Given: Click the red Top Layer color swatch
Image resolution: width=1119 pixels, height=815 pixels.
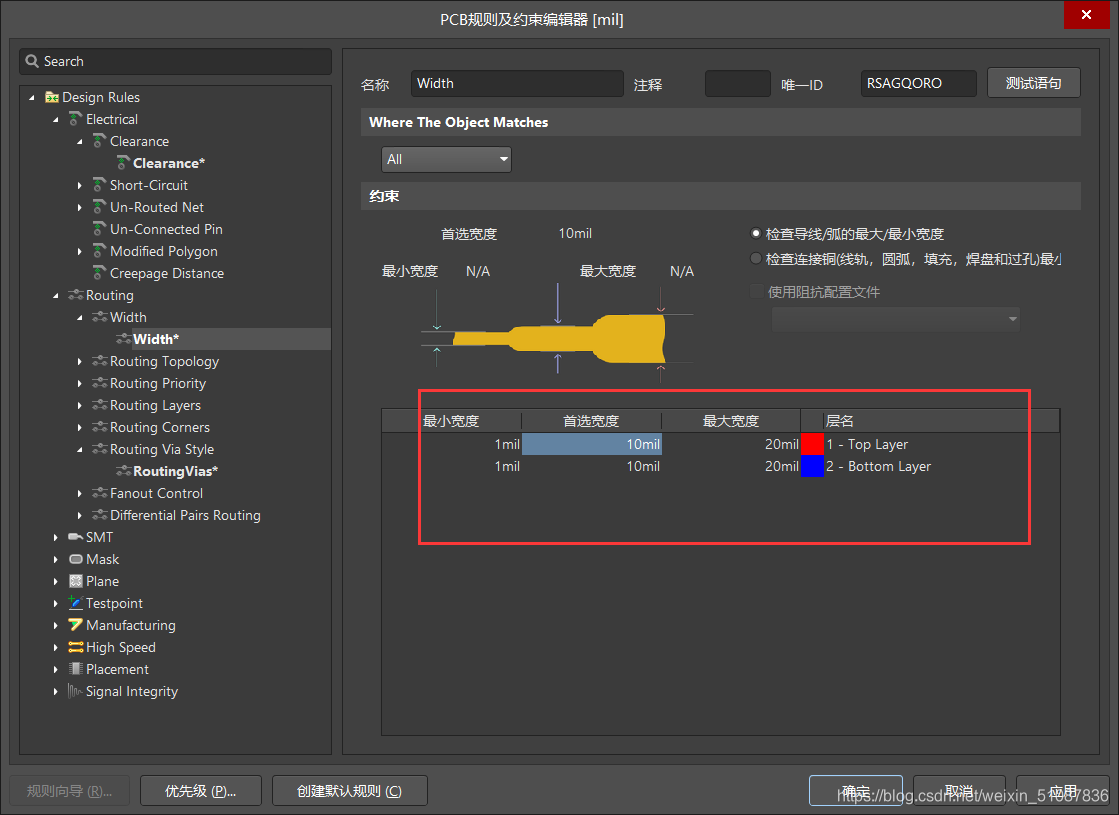Looking at the screenshot, I should 812,444.
